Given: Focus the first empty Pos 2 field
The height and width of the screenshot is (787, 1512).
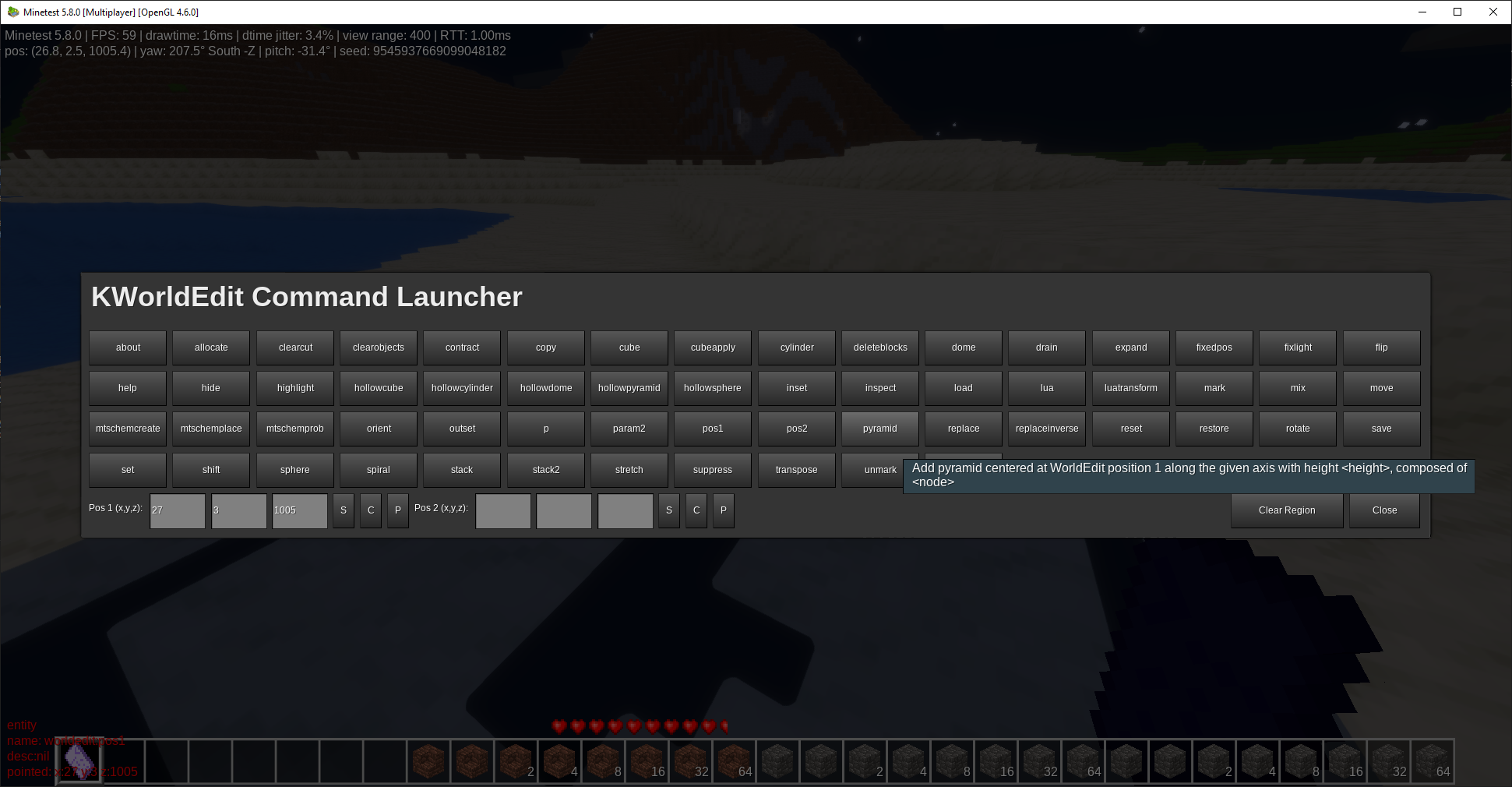Looking at the screenshot, I should [x=503, y=511].
